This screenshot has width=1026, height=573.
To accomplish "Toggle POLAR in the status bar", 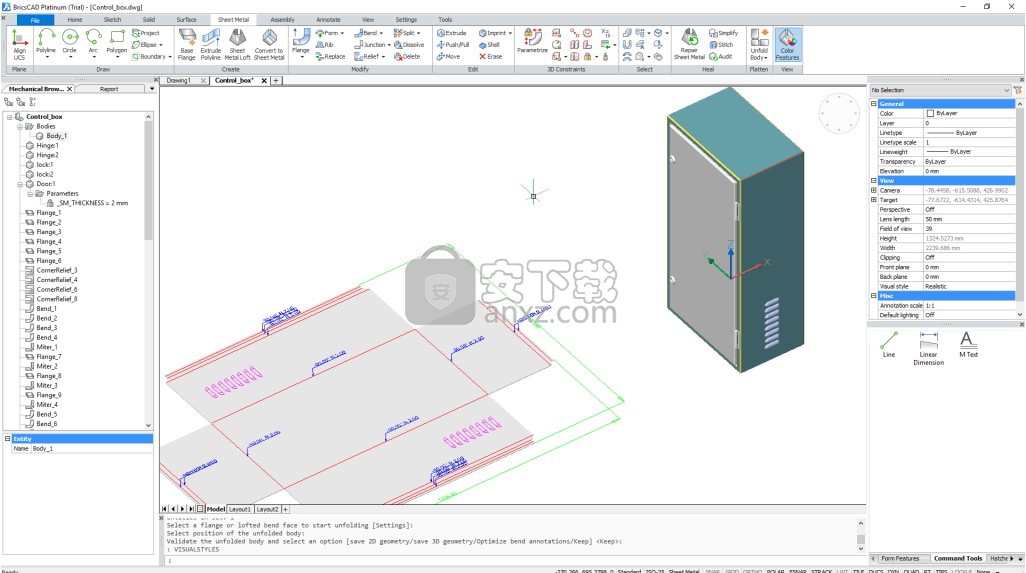I will 775,571.
